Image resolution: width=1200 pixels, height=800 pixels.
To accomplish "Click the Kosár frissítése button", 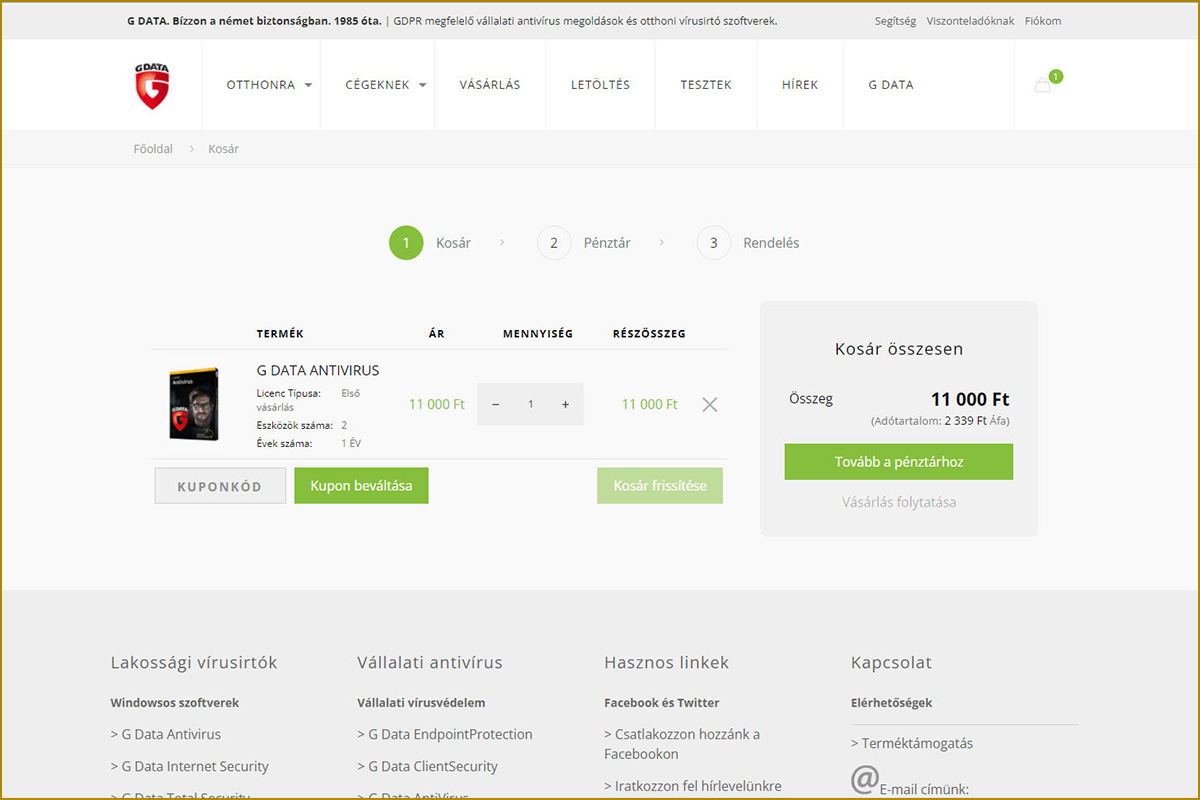I will point(660,486).
